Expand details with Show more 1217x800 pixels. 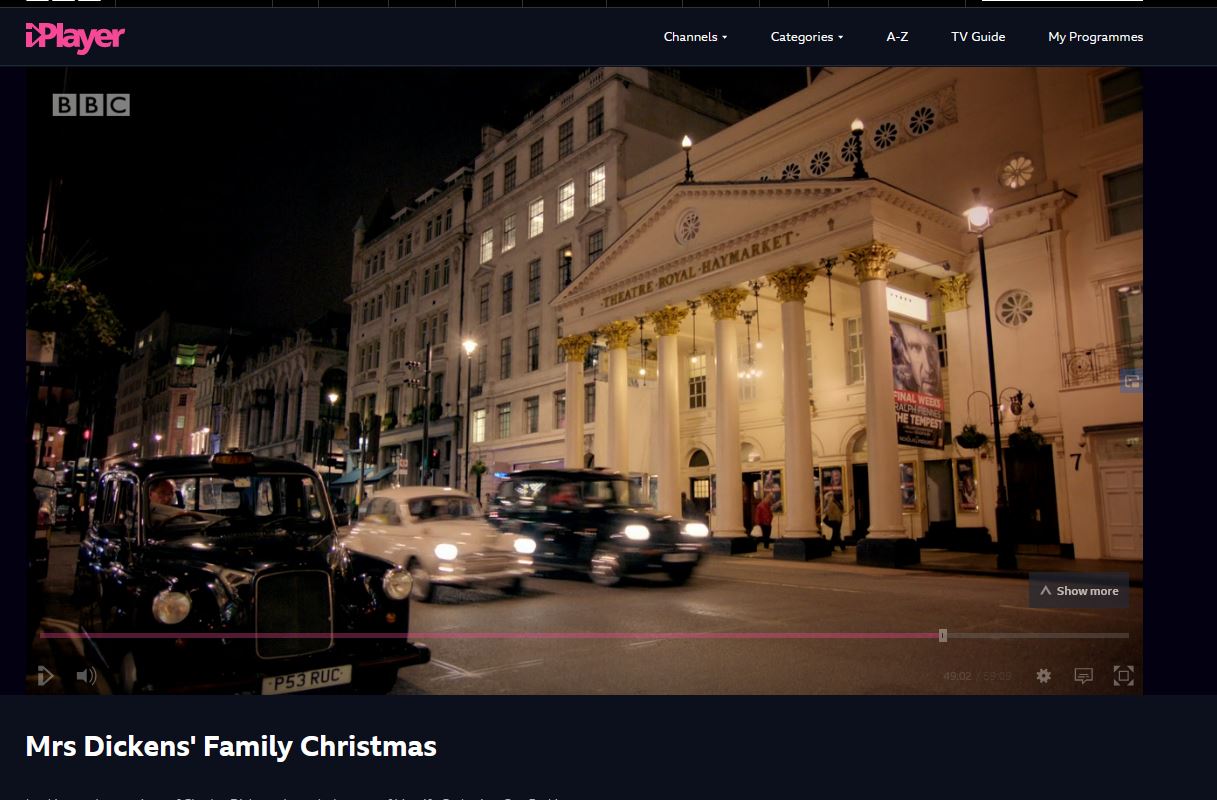pos(1079,591)
